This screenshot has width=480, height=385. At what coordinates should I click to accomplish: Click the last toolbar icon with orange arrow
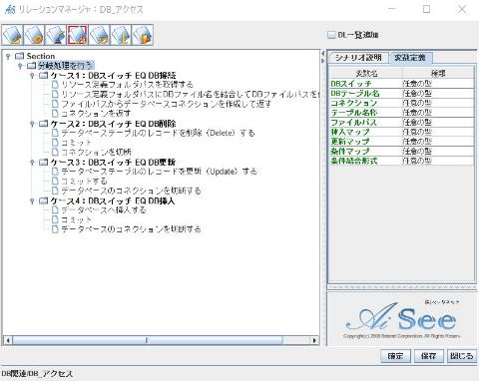point(142,35)
